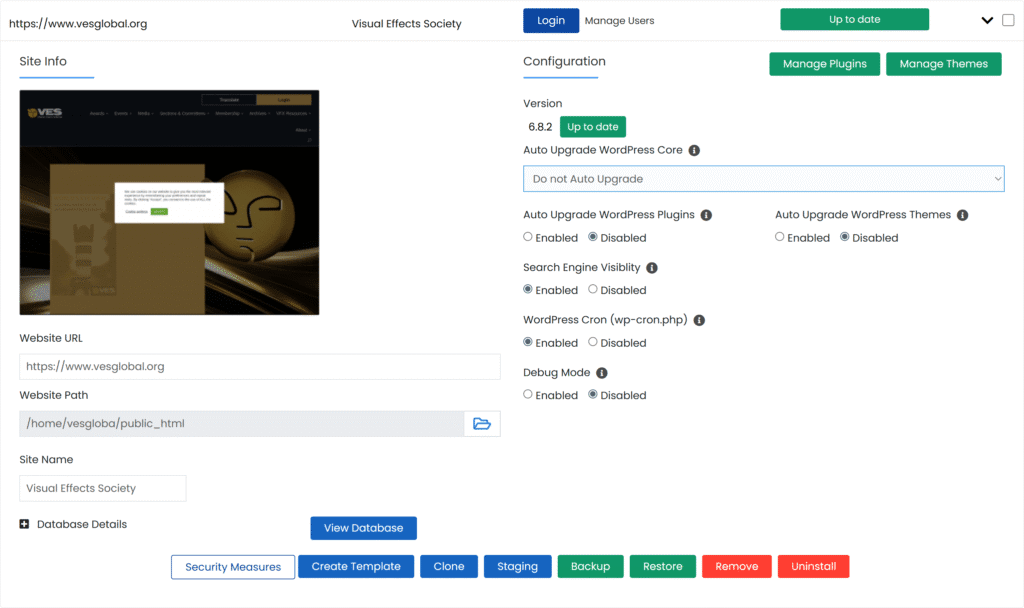Image resolution: width=1024 pixels, height=608 pixels.
Task: Click info icon beside WordPress Cron
Action: pos(699,320)
